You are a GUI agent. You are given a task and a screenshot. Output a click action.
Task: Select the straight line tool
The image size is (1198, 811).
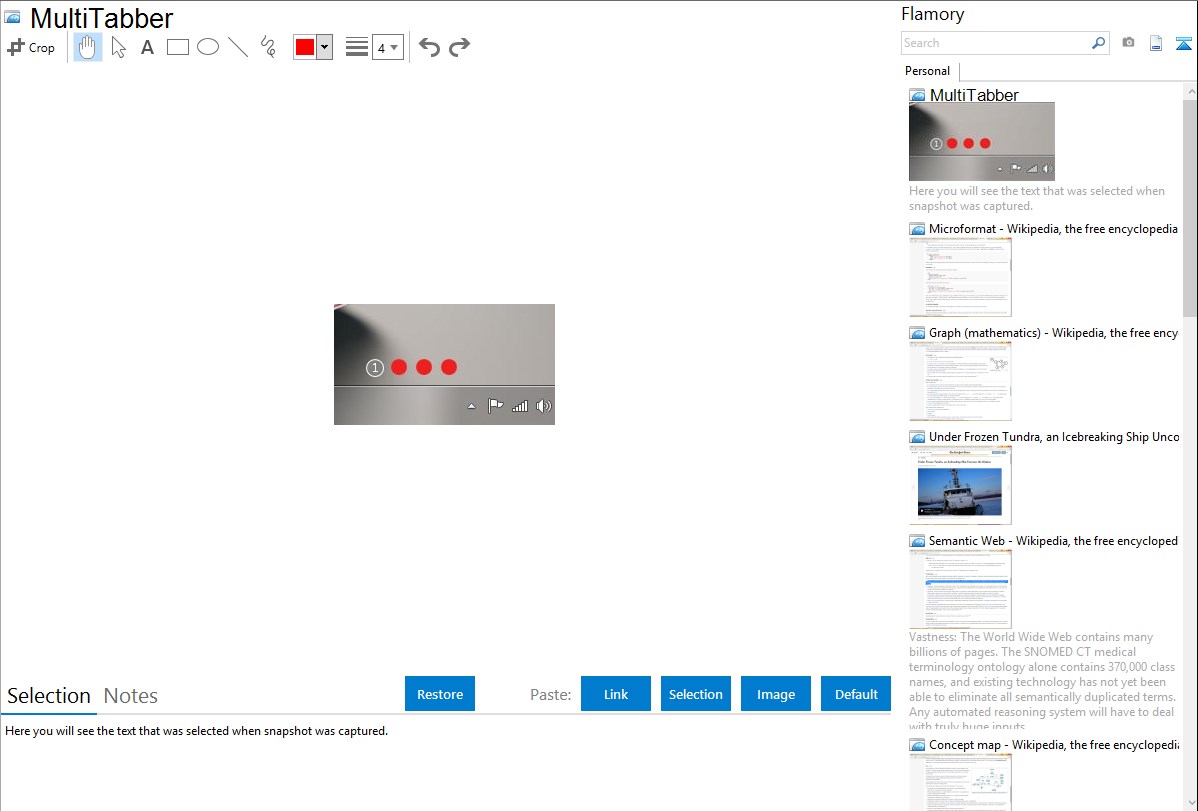(238, 47)
